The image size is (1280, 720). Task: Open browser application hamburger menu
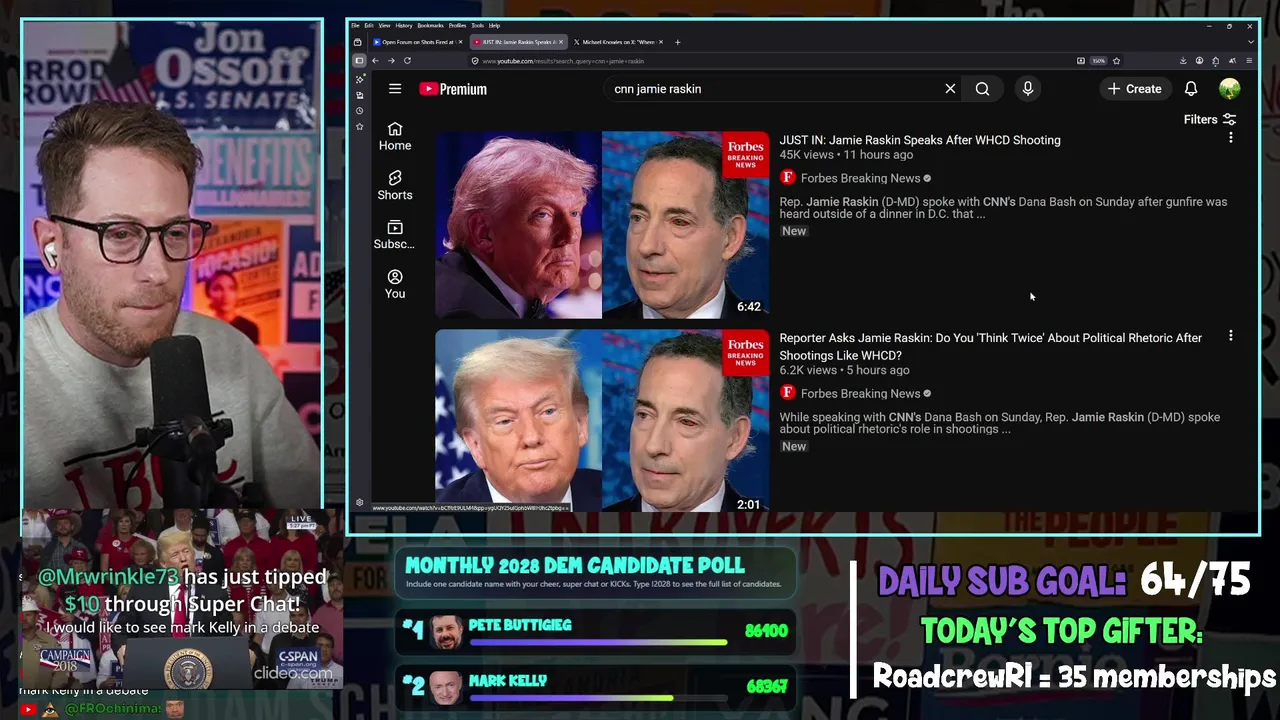pos(1248,61)
